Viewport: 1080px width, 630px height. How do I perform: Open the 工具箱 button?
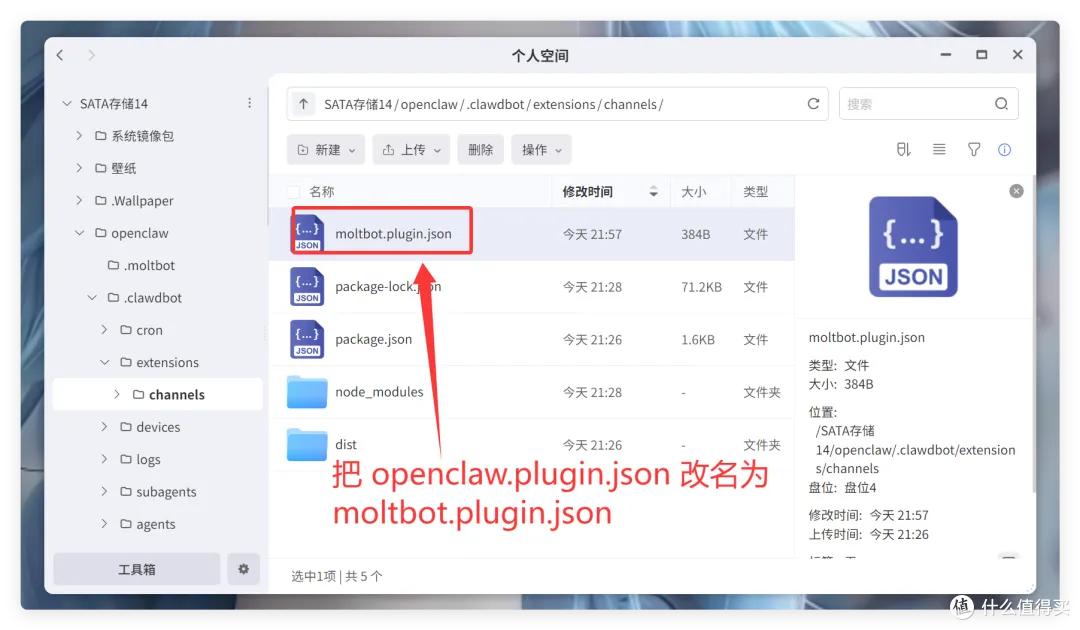tap(136, 569)
